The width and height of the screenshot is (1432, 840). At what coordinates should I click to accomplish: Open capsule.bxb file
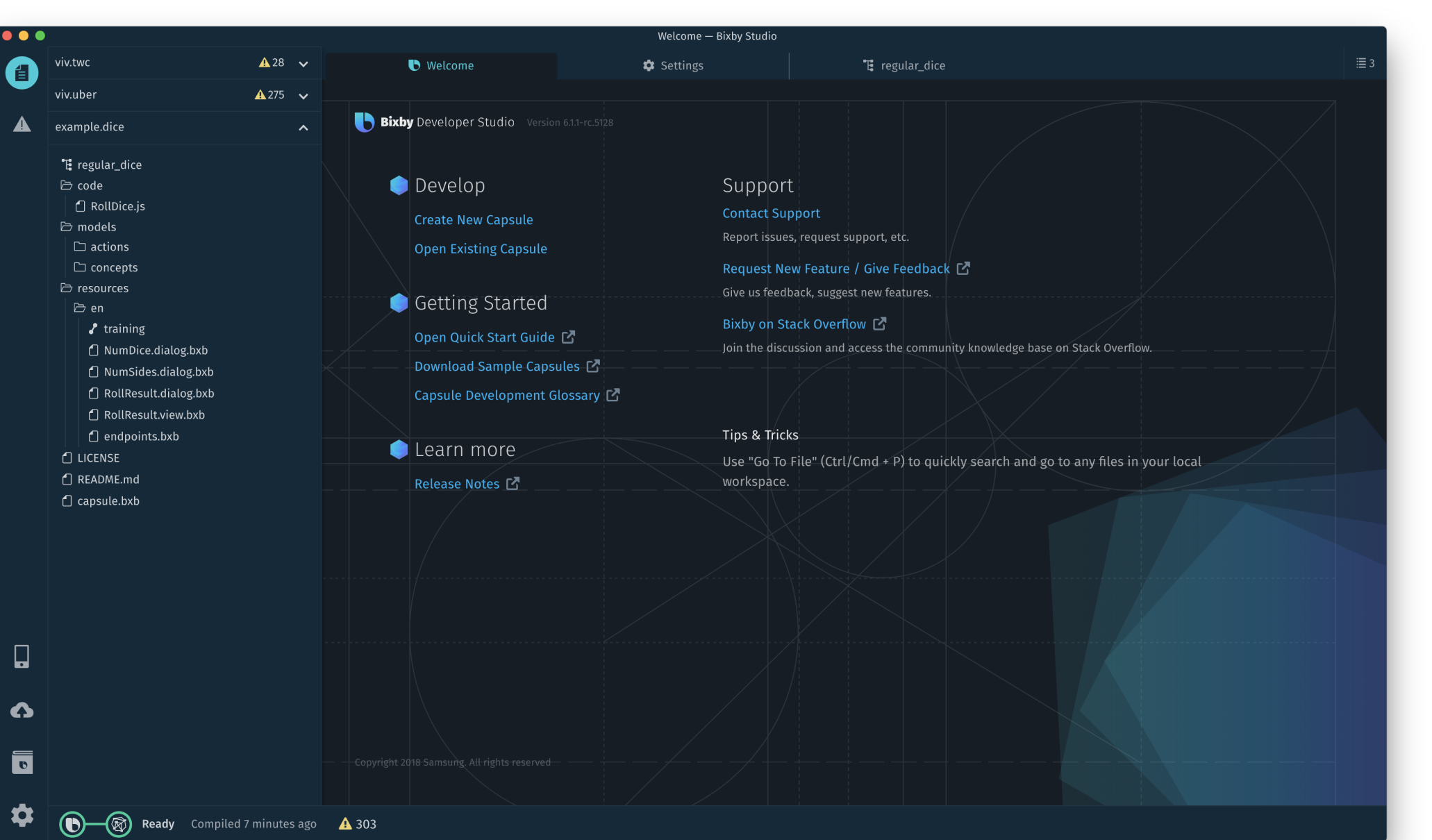tap(100, 501)
